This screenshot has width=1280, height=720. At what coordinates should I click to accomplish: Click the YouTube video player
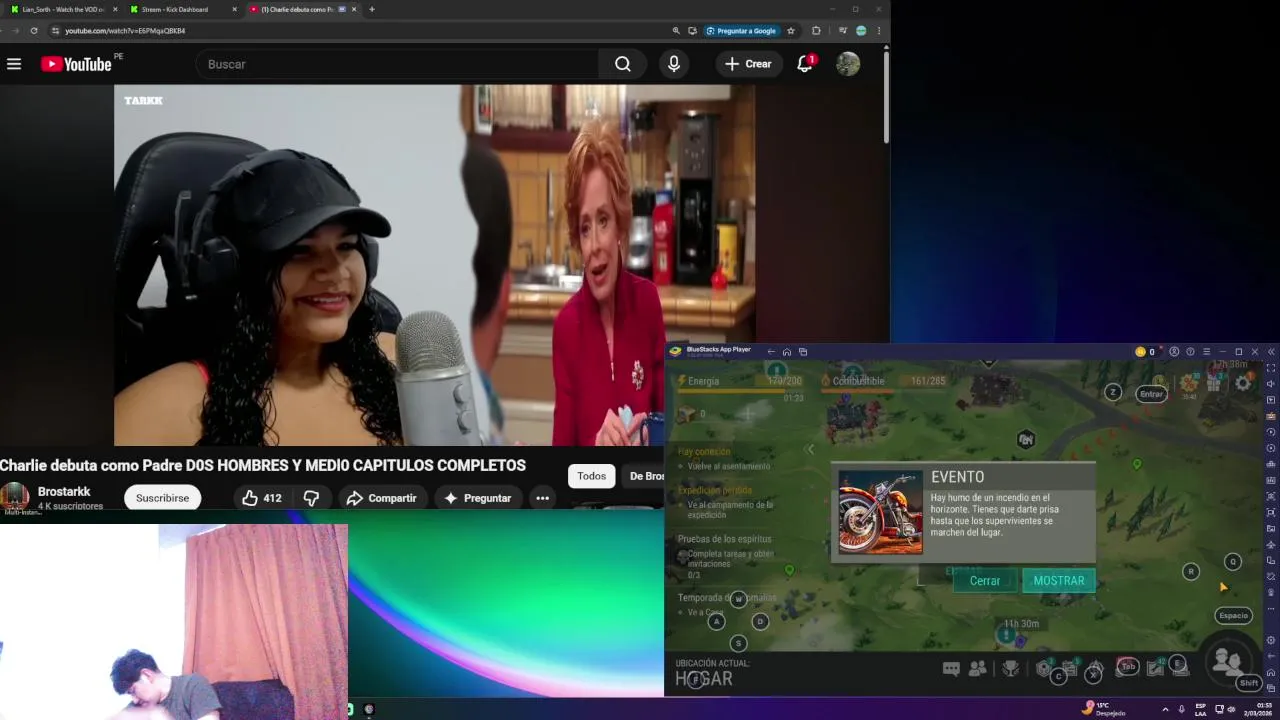(x=434, y=265)
